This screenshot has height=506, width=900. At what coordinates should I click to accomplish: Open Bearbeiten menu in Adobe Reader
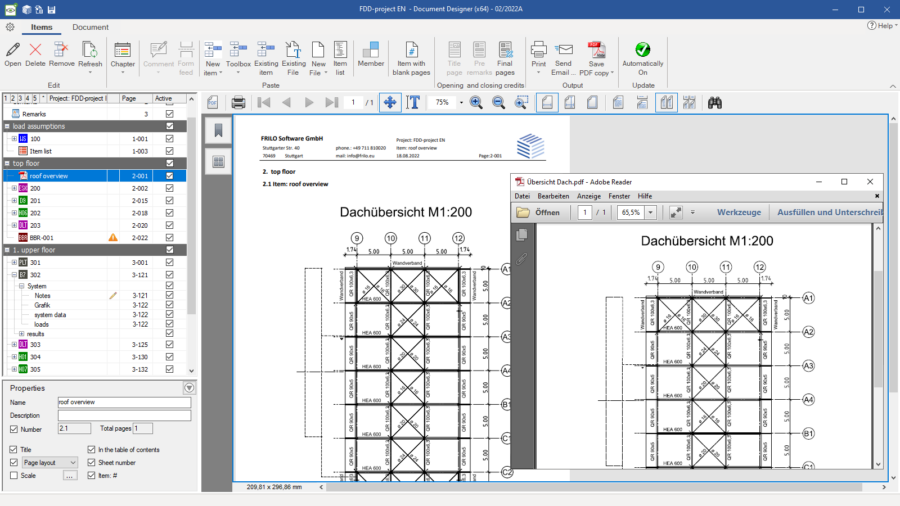click(553, 196)
